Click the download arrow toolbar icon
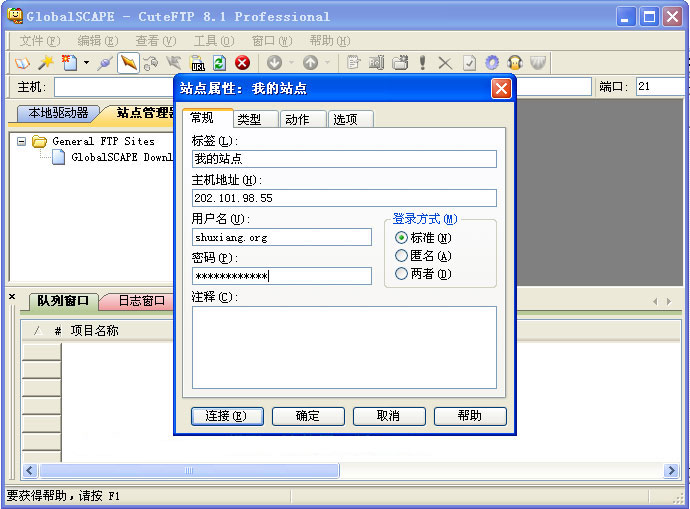Viewport: 690px width, 509px height. [x=273, y=63]
